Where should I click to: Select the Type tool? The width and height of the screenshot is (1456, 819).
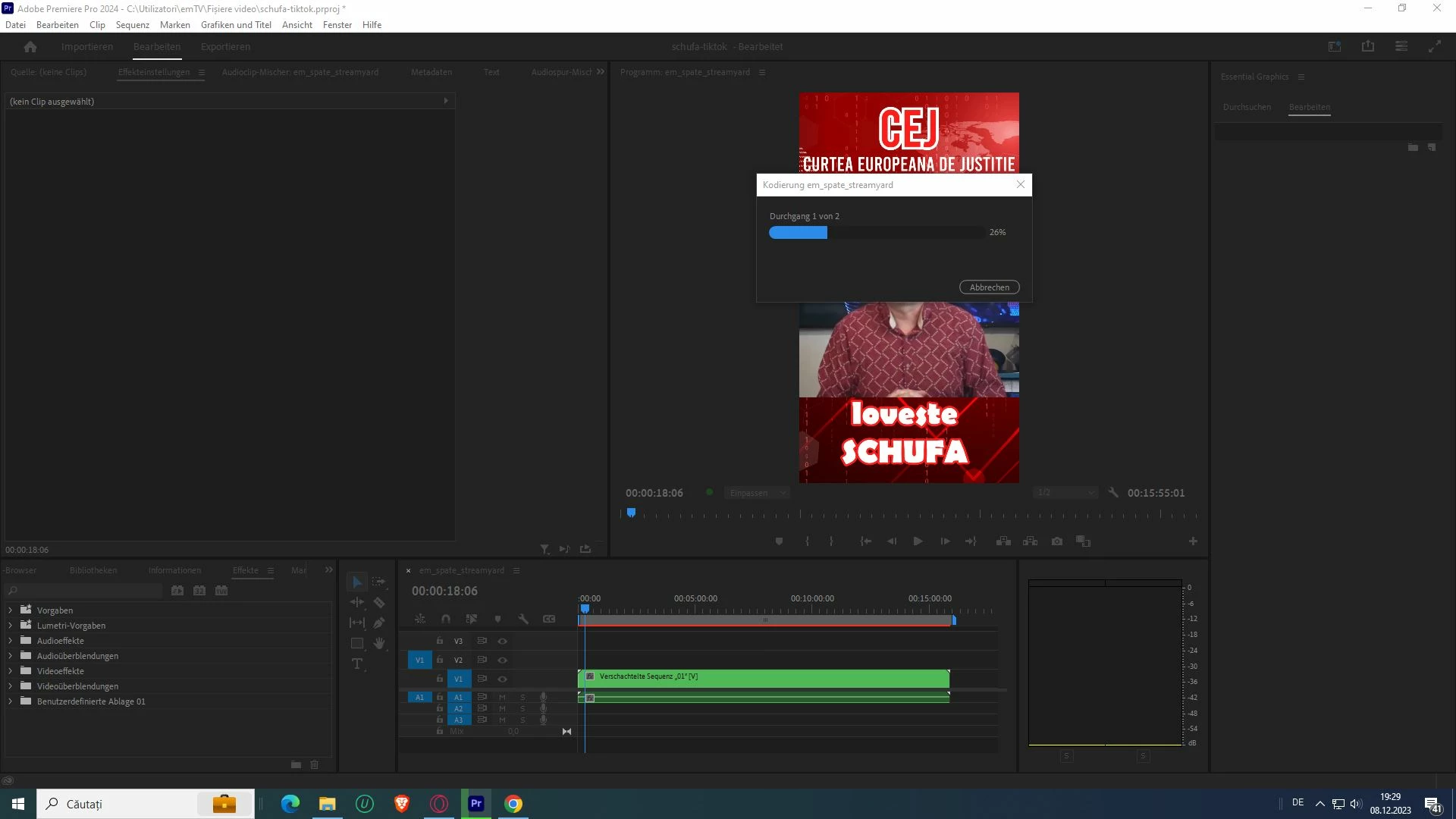(x=357, y=664)
